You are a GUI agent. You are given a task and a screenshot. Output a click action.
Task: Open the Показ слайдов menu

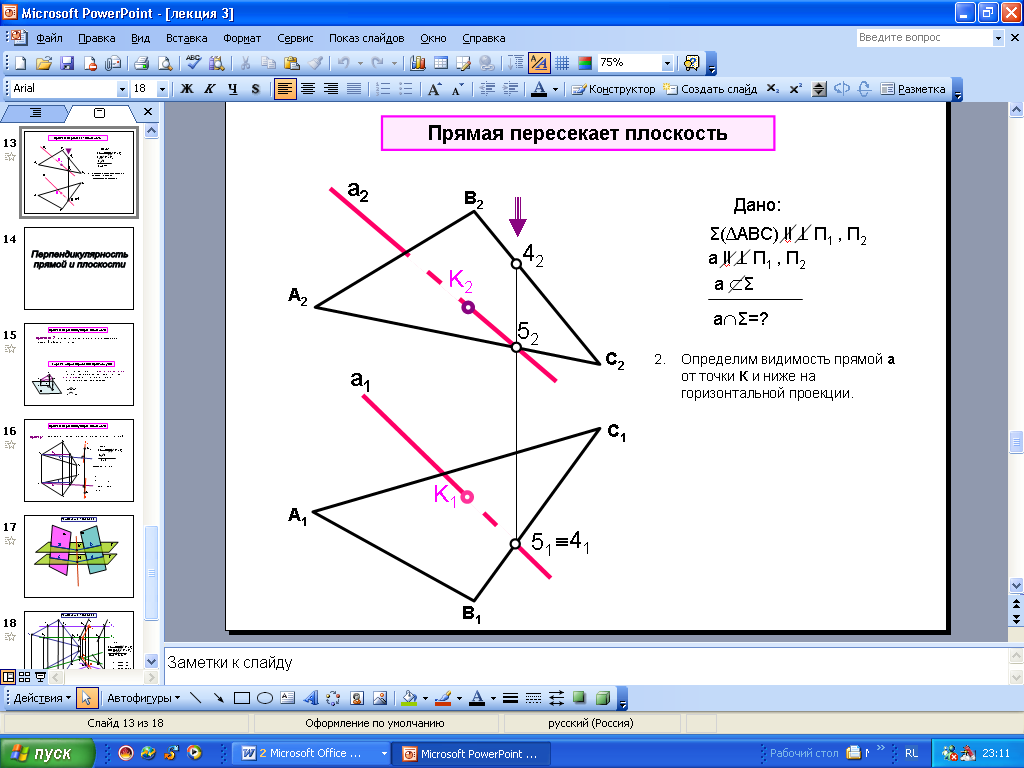(x=366, y=38)
